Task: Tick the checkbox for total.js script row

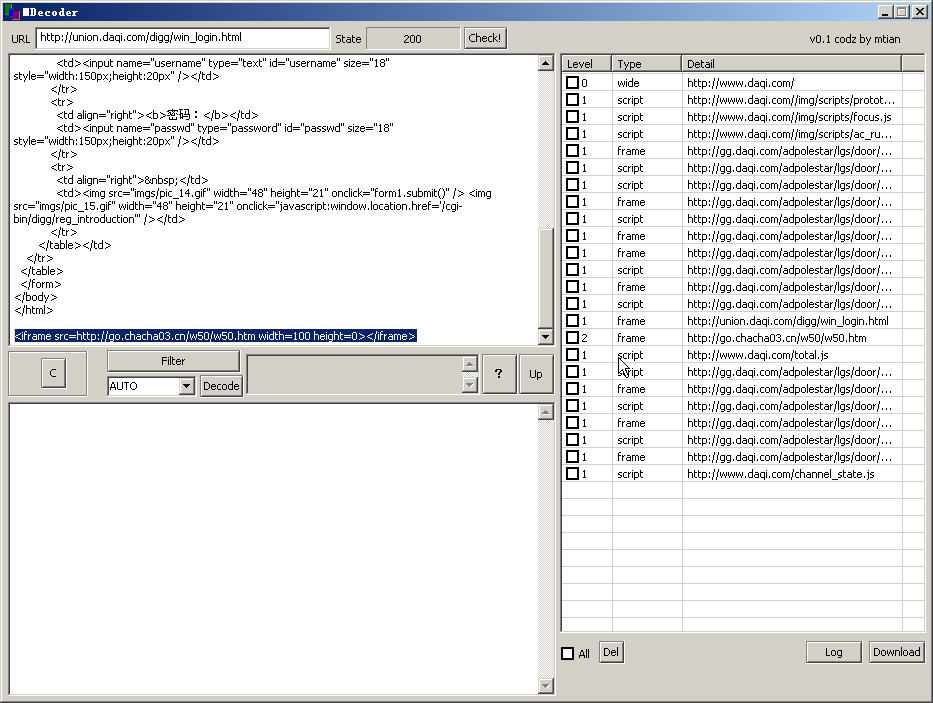Action: pos(573,355)
